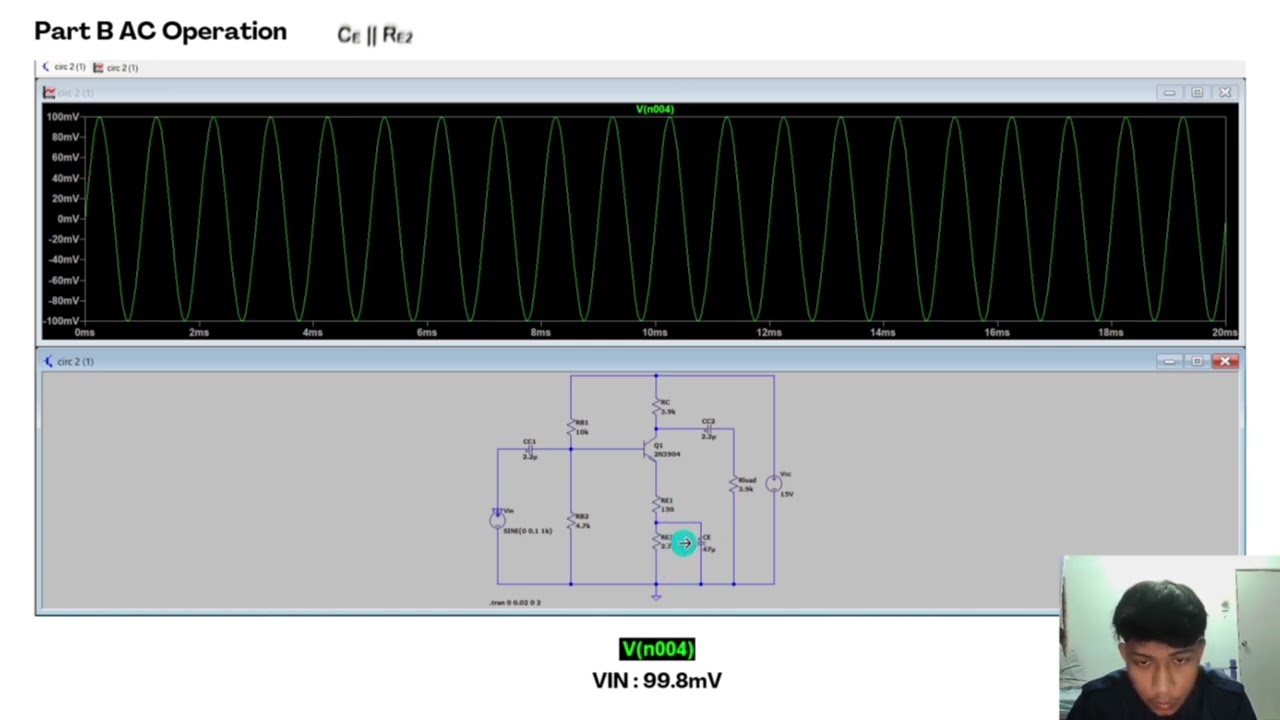Click the ground symbol below the schematic
This screenshot has width=1280, height=720.
click(656, 597)
